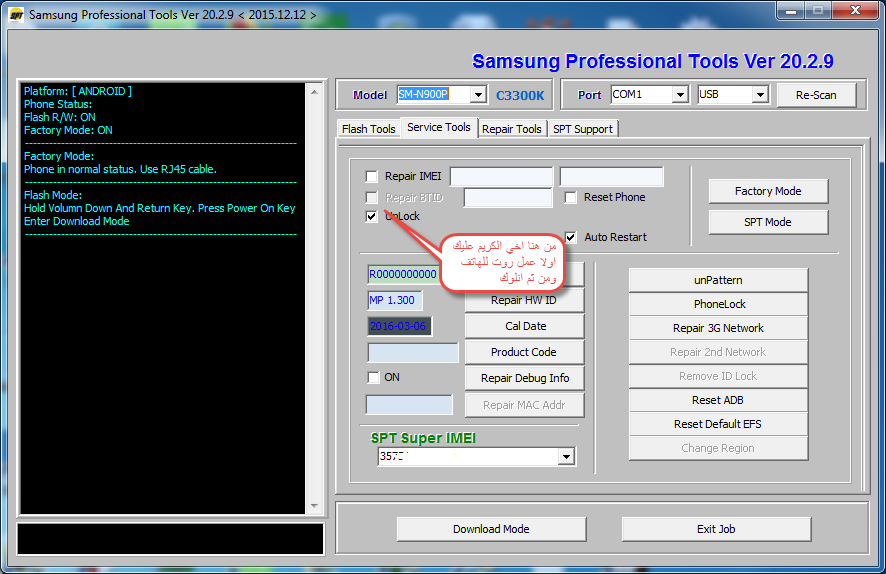Click the unPattern button

(x=718, y=280)
